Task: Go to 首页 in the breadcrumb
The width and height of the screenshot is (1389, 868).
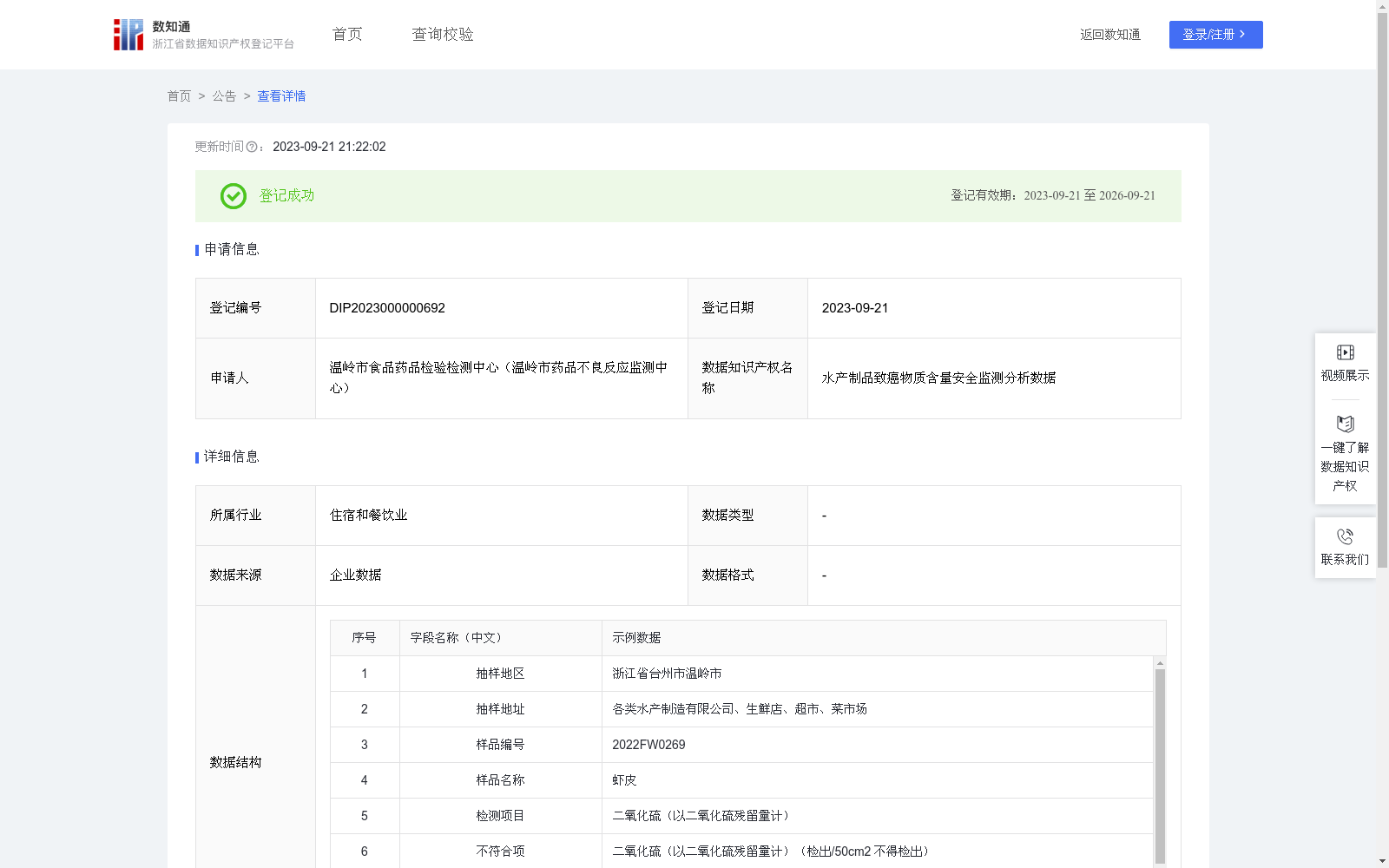Action: click(x=179, y=96)
